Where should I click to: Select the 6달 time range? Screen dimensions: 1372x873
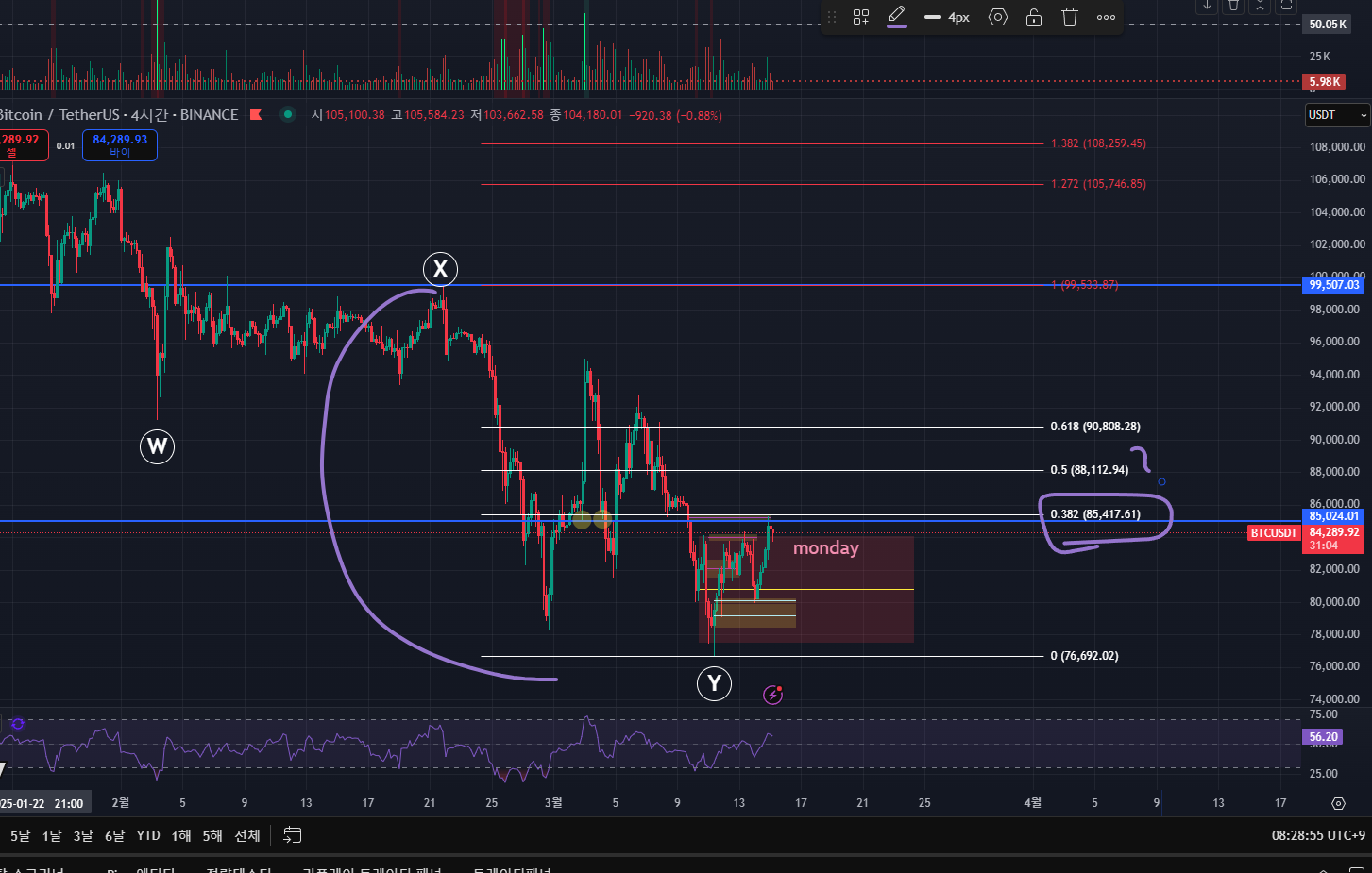(x=114, y=835)
